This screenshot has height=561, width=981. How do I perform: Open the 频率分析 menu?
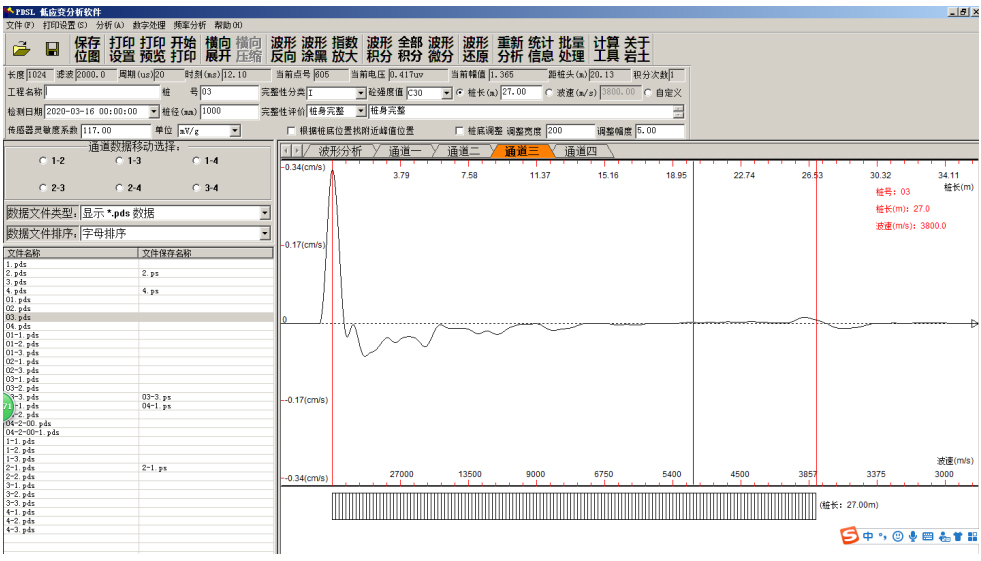pos(190,25)
